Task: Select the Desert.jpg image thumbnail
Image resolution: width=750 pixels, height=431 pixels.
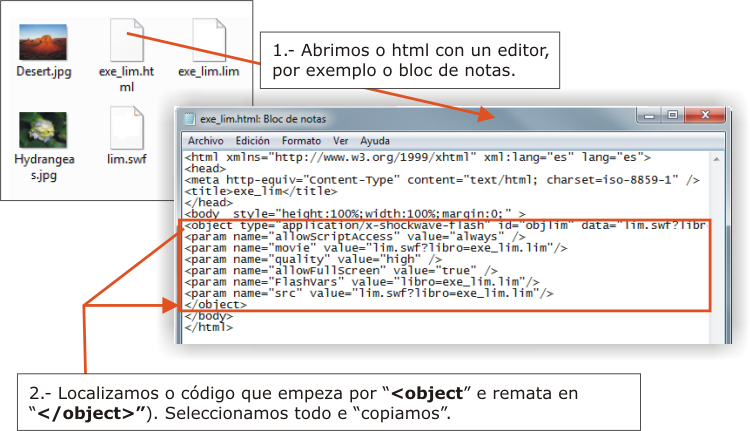Action: point(43,42)
